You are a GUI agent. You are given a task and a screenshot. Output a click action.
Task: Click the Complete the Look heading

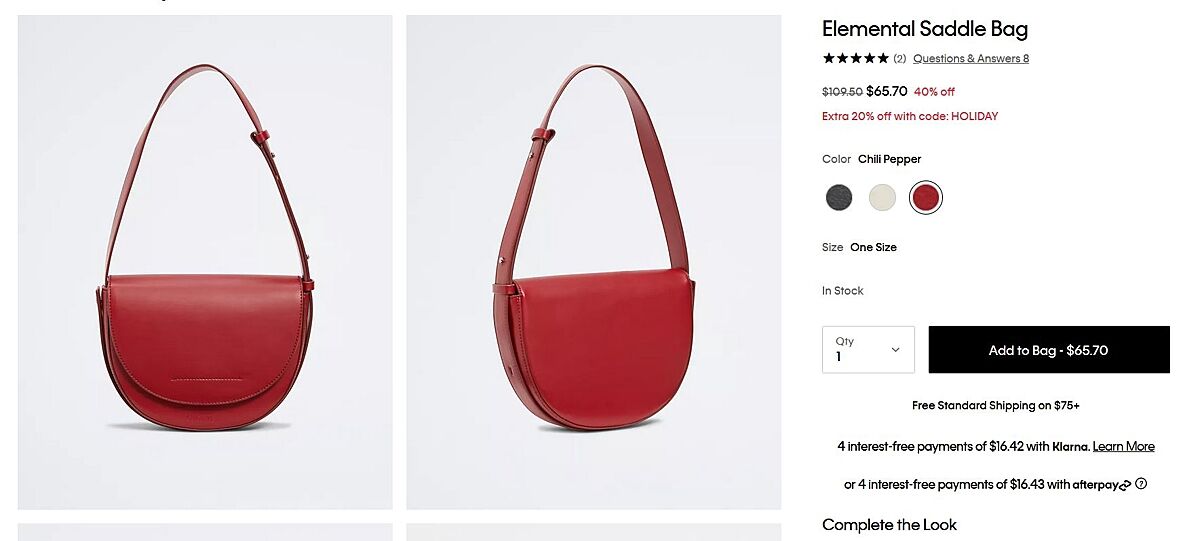(889, 525)
